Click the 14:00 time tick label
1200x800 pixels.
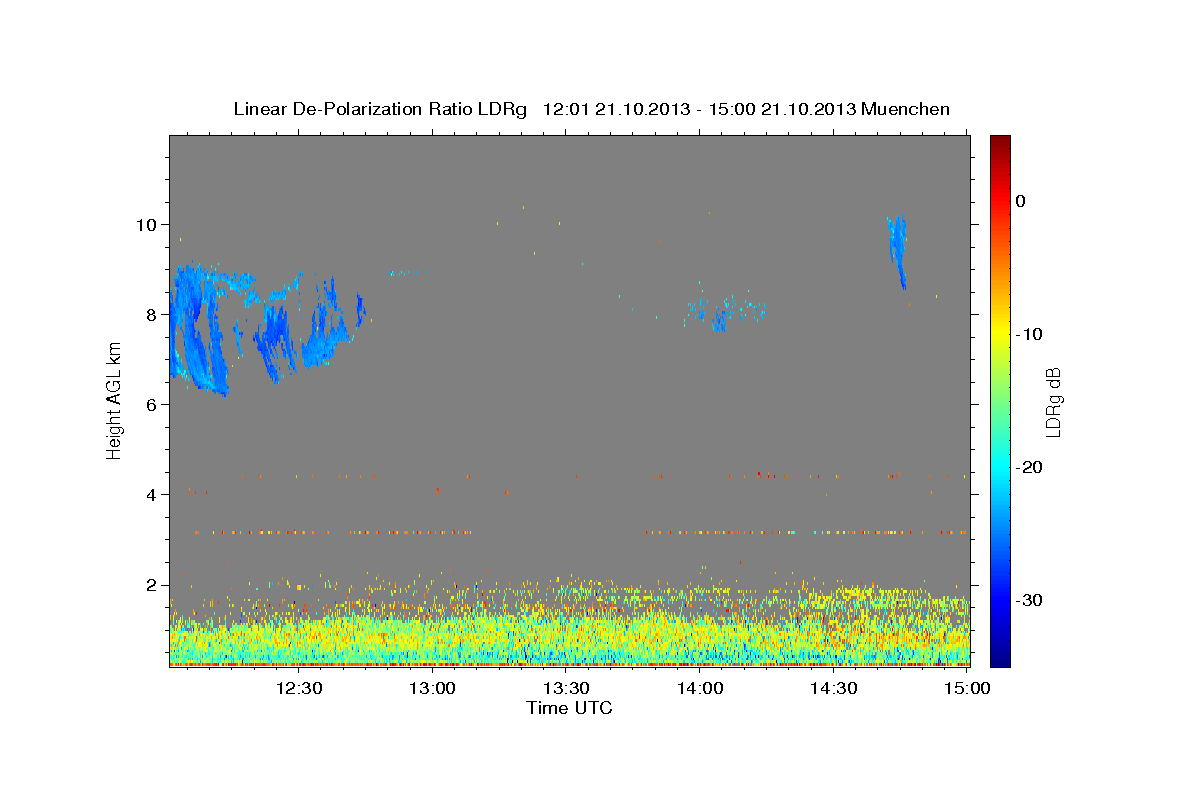(x=700, y=689)
